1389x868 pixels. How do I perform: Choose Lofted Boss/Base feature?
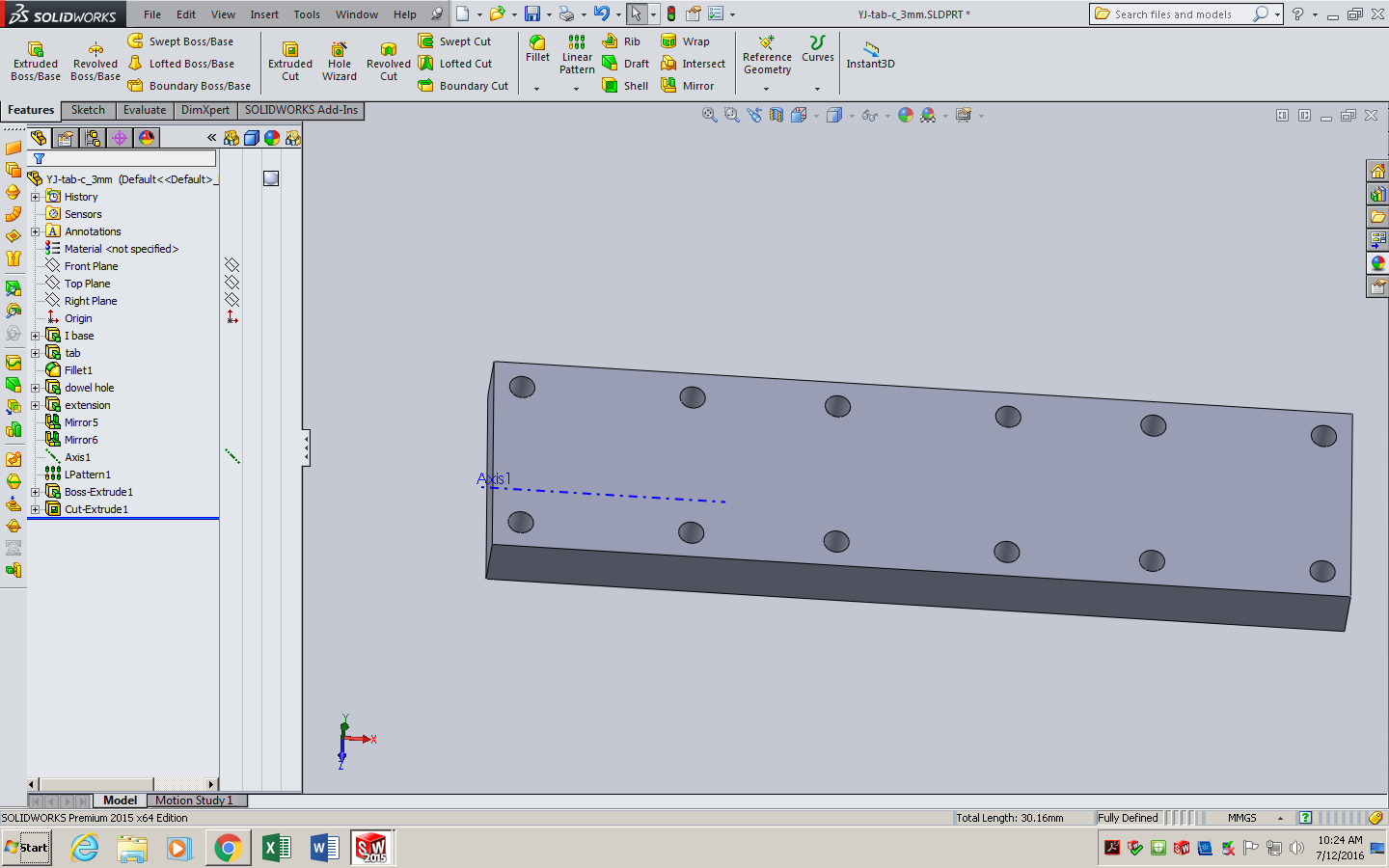(180, 64)
